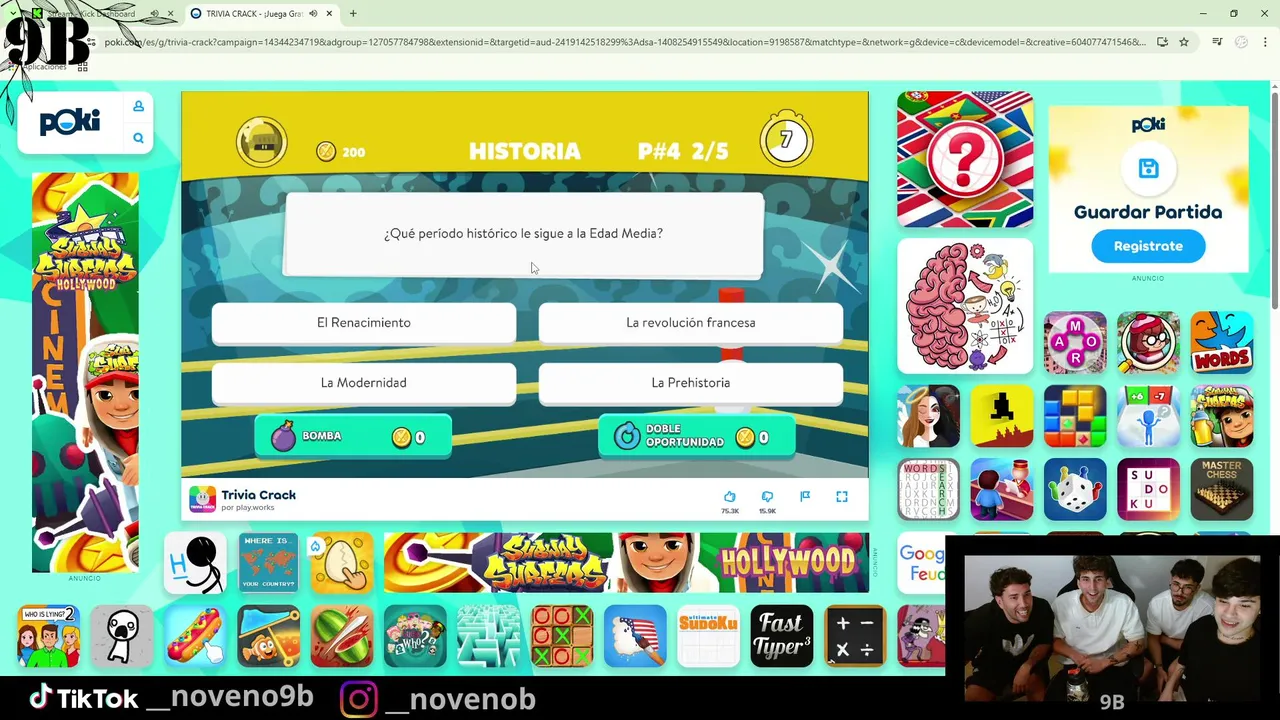
Task: Open the egg-tapping game icon
Action: tap(341, 562)
